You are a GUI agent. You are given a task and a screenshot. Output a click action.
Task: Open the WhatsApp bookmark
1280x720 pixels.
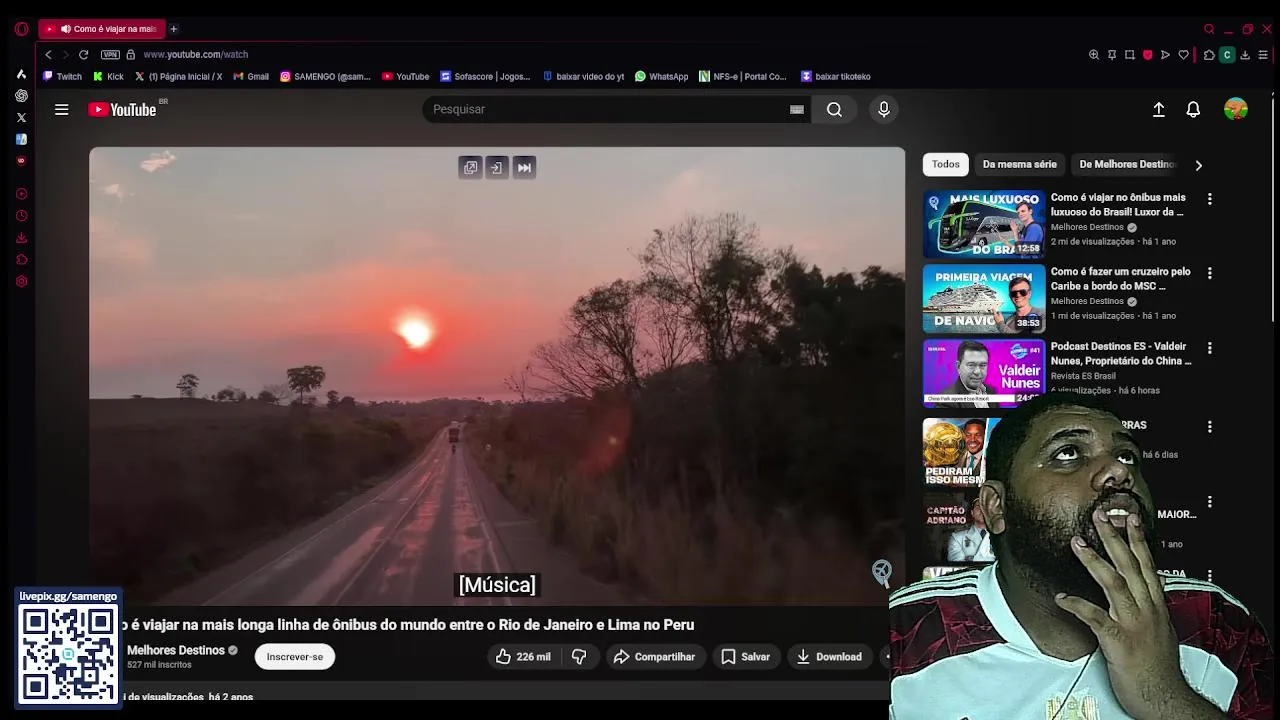pyautogui.click(x=661, y=77)
